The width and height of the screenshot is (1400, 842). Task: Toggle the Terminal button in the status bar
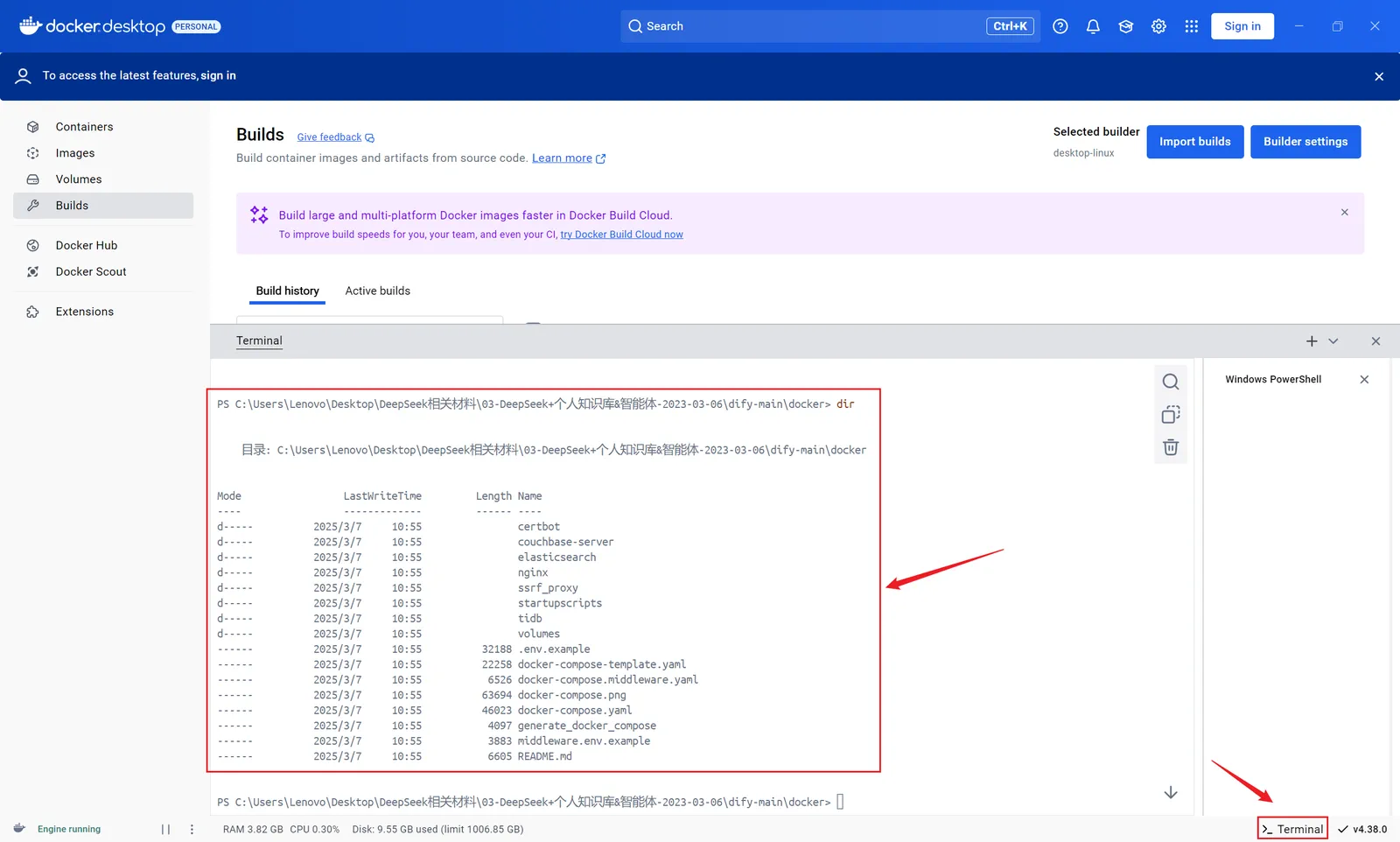(x=1292, y=830)
